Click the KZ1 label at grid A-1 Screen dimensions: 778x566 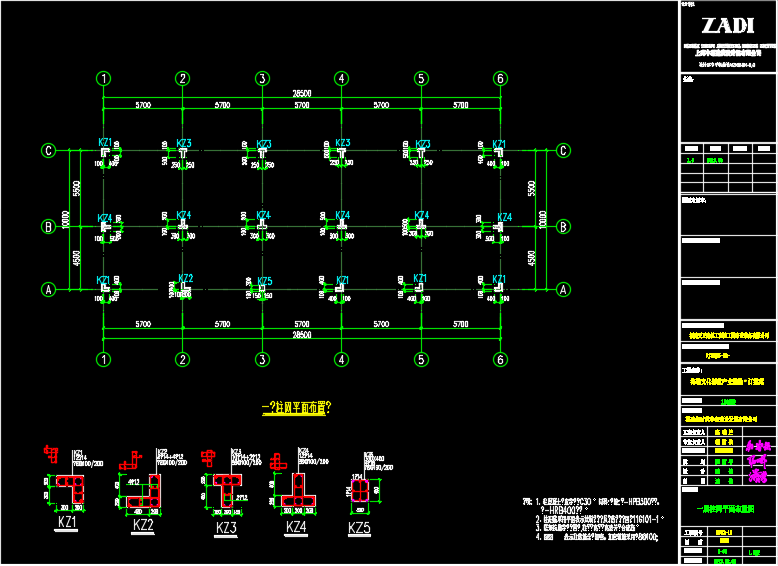click(x=103, y=280)
